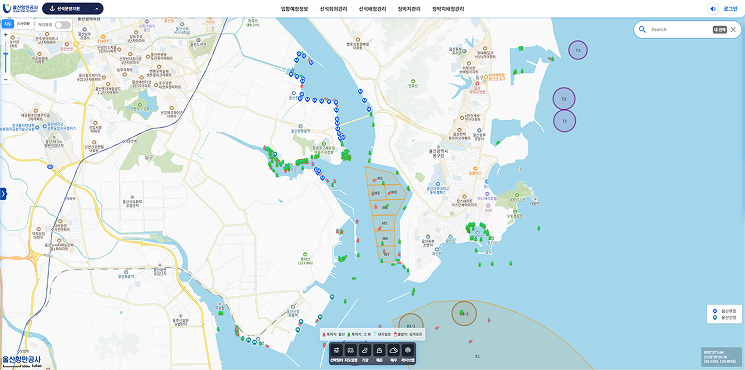Open the 입항예정정보 menu
The image size is (745, 370).
pos(295,9)
